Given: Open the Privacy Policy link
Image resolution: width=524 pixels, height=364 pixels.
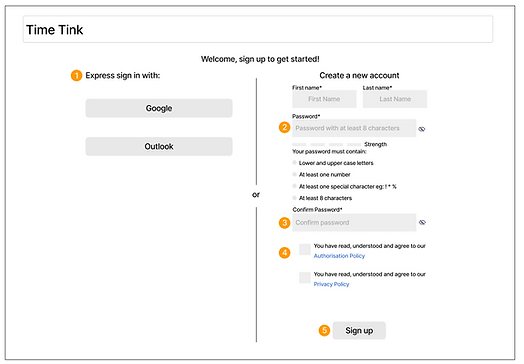Looking at the screenshot, I should click(x=331, y=284).
